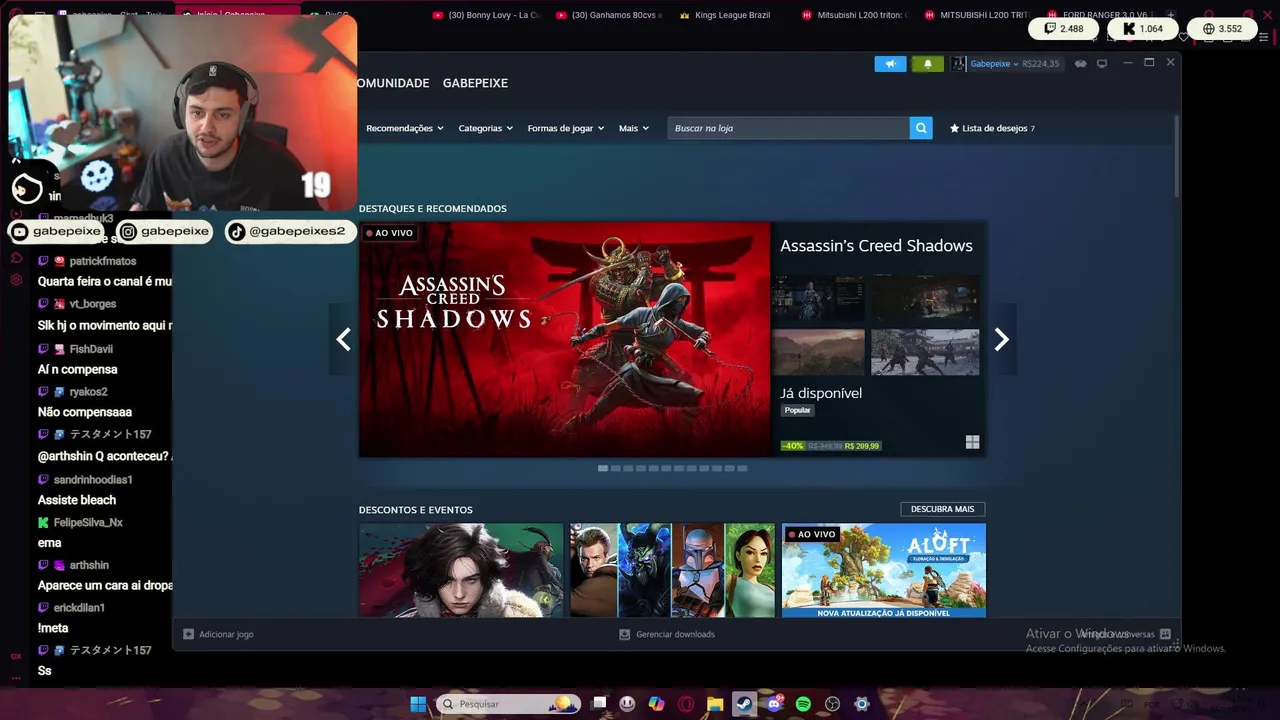Click vt_borges username in Twitch chat
Viewport: 1280px width, 720px height.
tap(93, 304)
